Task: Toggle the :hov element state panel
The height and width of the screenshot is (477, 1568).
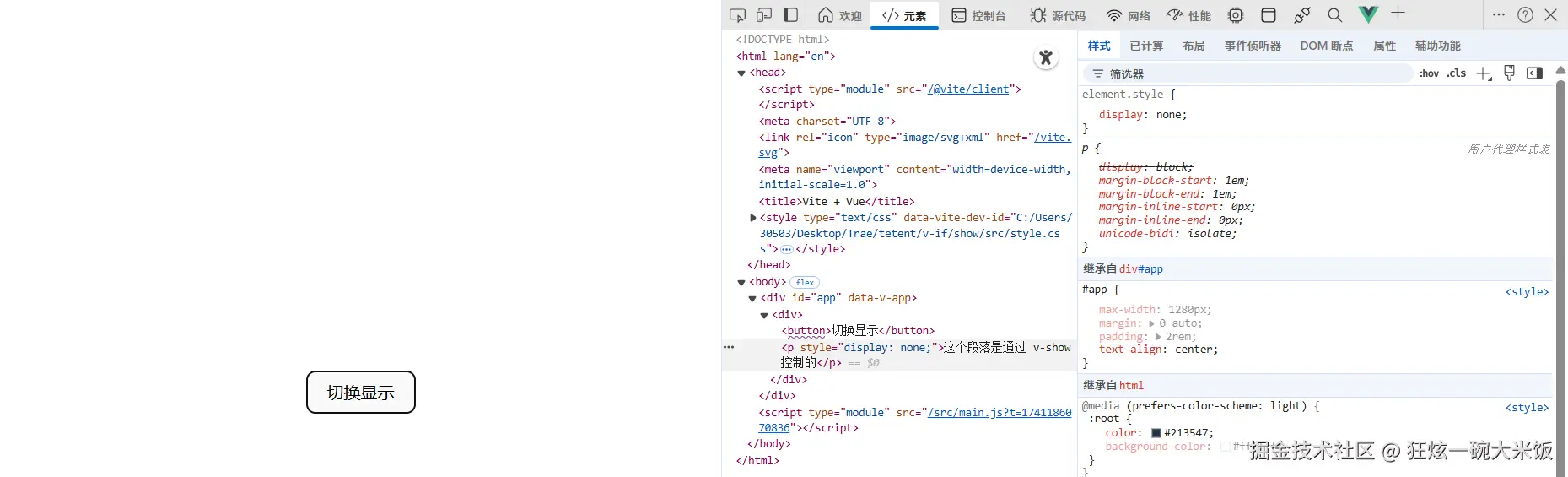Action: (1429, 73)
